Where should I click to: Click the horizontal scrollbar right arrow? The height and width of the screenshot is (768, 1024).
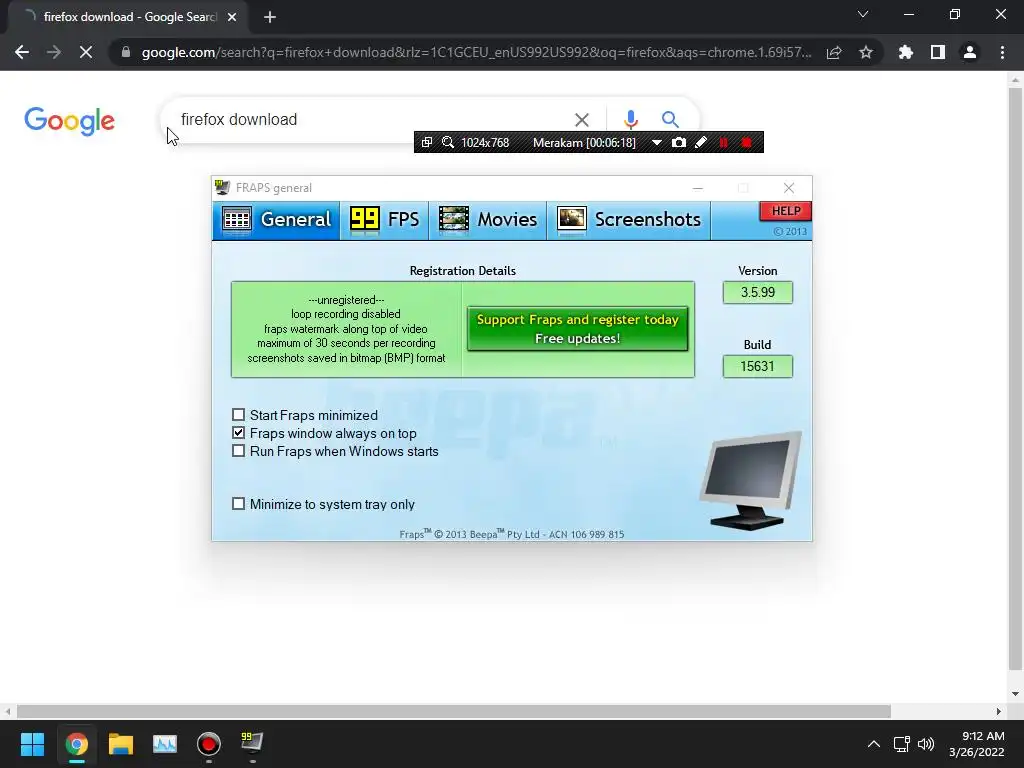click(999, 711)
